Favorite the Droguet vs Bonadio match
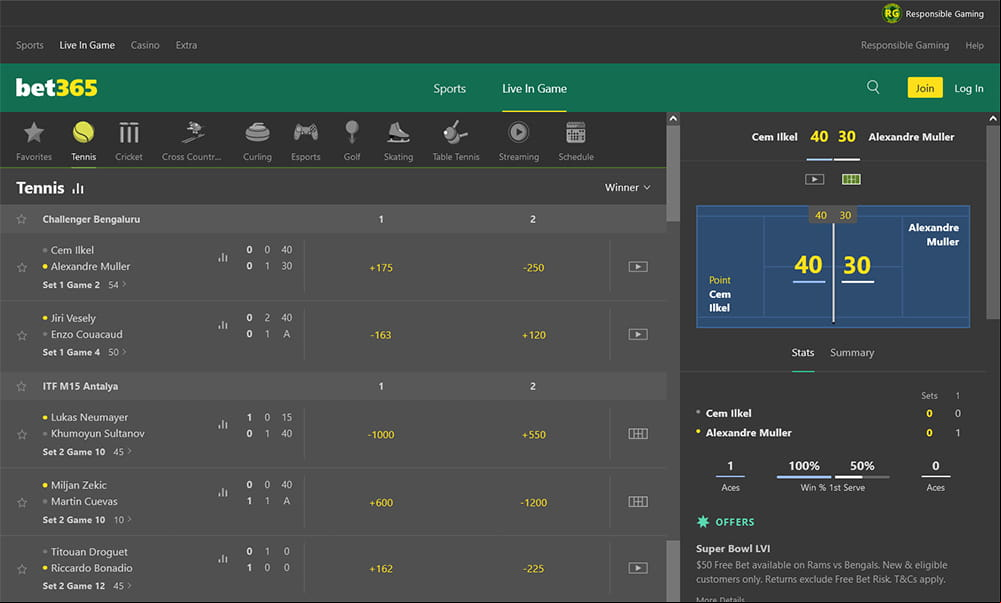The width and height of the screenshot is (1001, 603). point(22,569)
